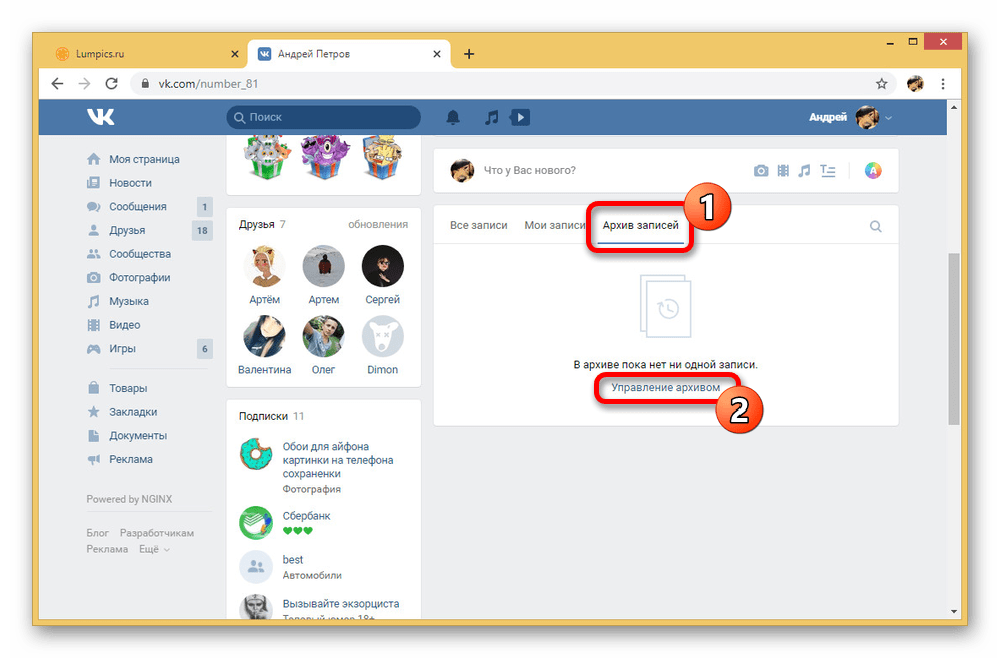View site security lock icon
The width and height of the screenshot is (1000, 658).
pyautogui.click(x=145, y=84)
